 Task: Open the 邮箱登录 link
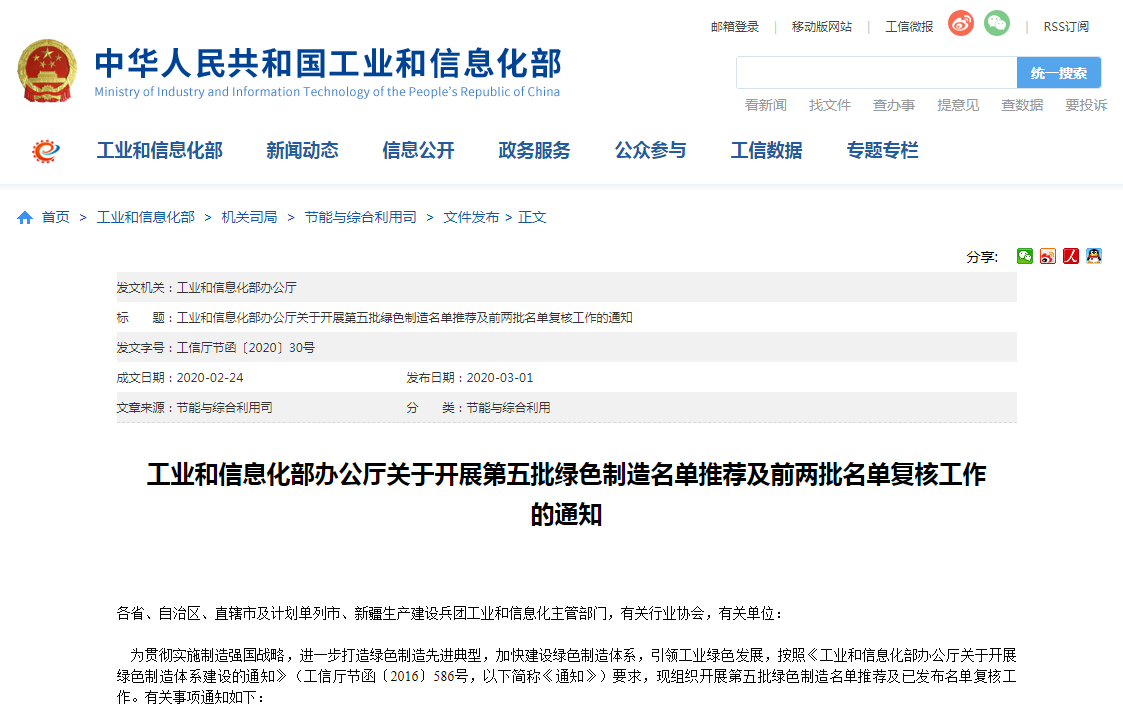(x=735, y=27)
